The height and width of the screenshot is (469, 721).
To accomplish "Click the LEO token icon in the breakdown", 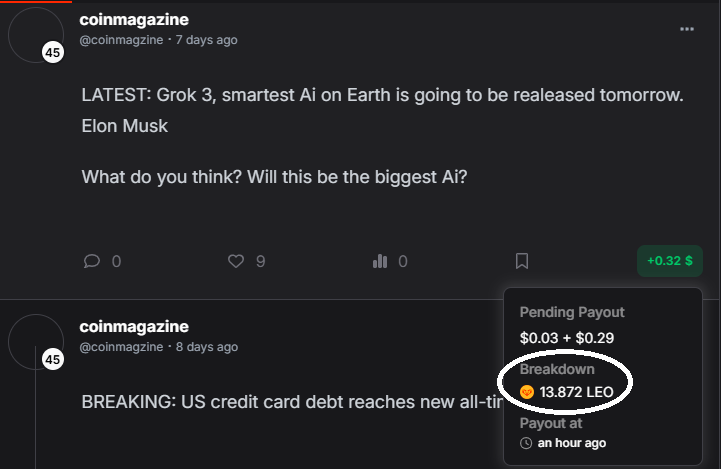I will click(526, 392).
